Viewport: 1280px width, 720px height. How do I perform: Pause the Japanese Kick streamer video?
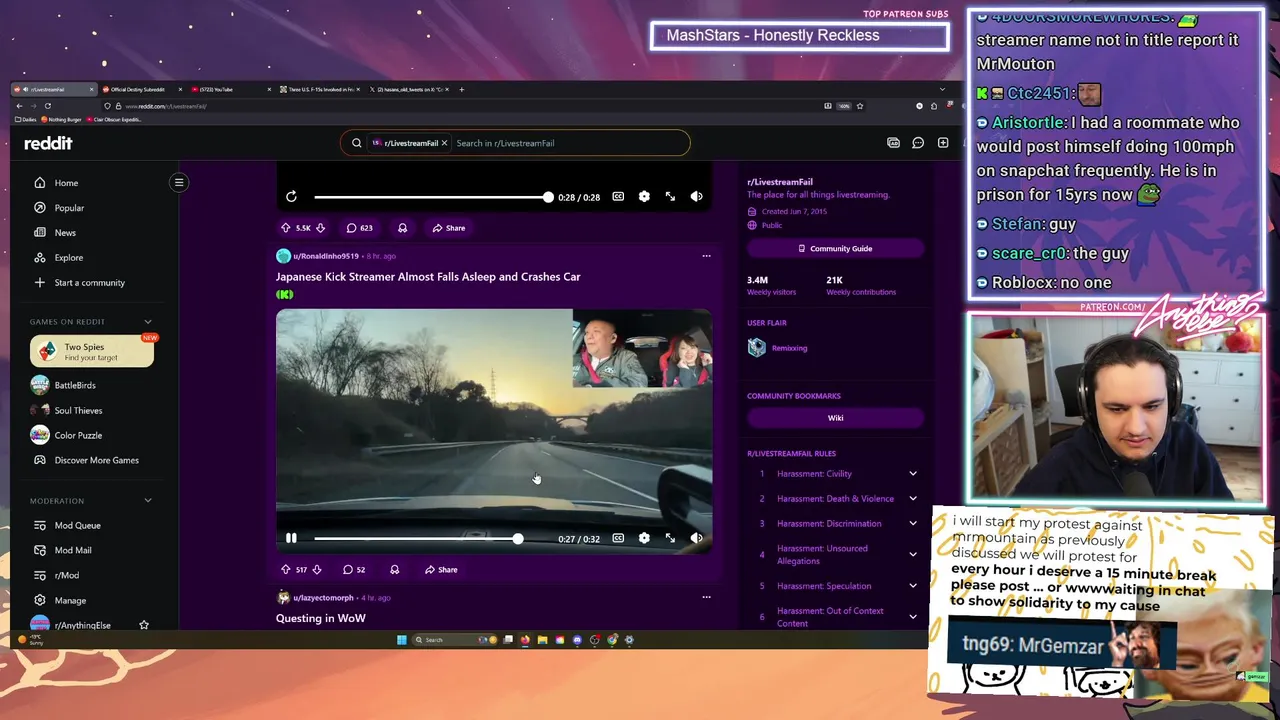(291, 538)
